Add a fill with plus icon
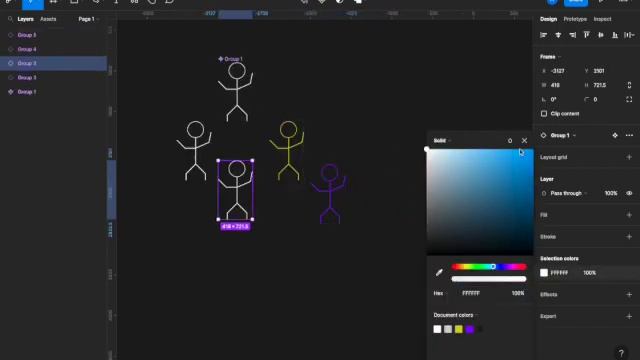The image size is (640, 360). tap(629, 215)
